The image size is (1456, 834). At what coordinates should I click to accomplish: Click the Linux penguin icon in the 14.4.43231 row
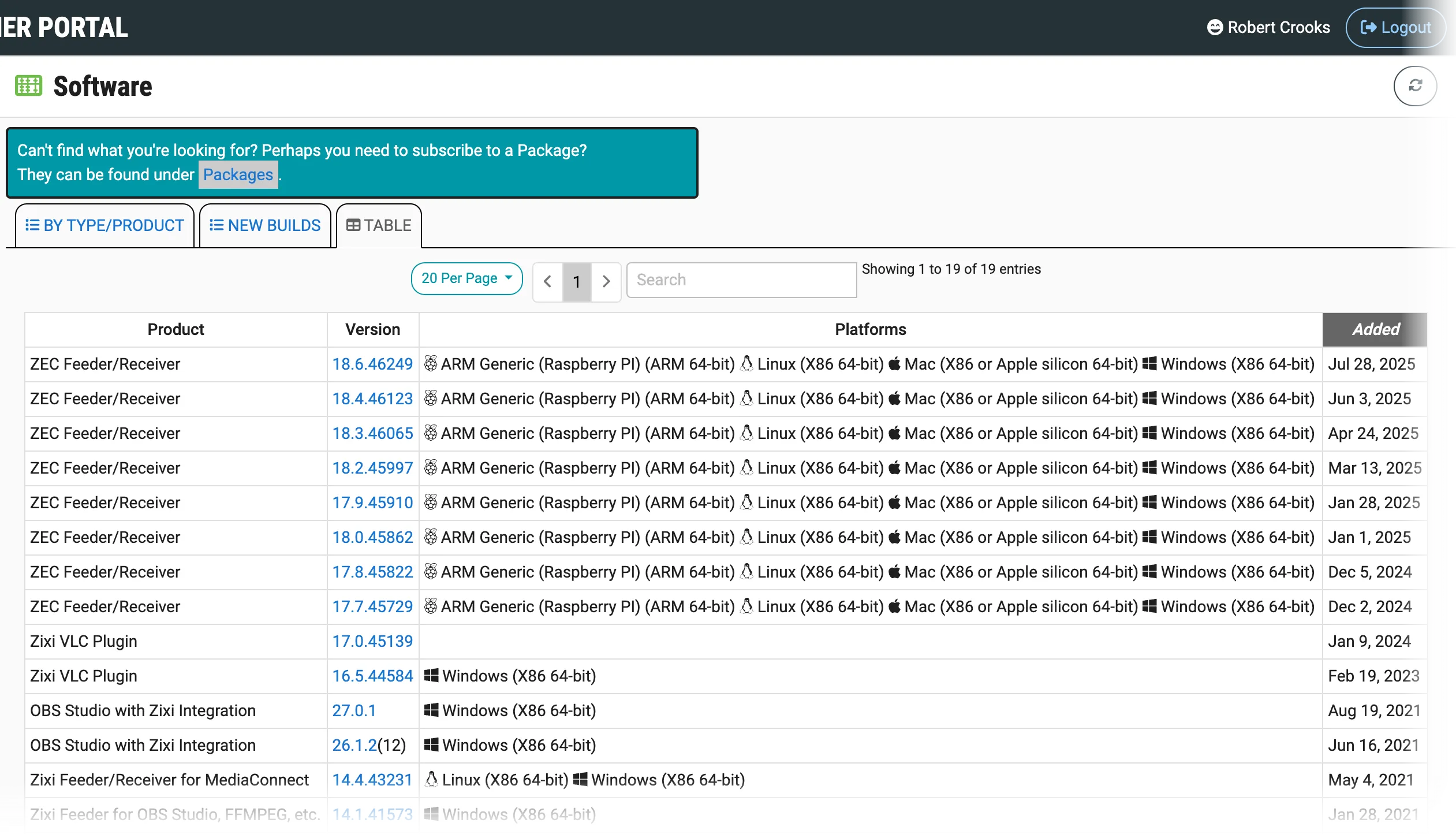tap(431, 779)
